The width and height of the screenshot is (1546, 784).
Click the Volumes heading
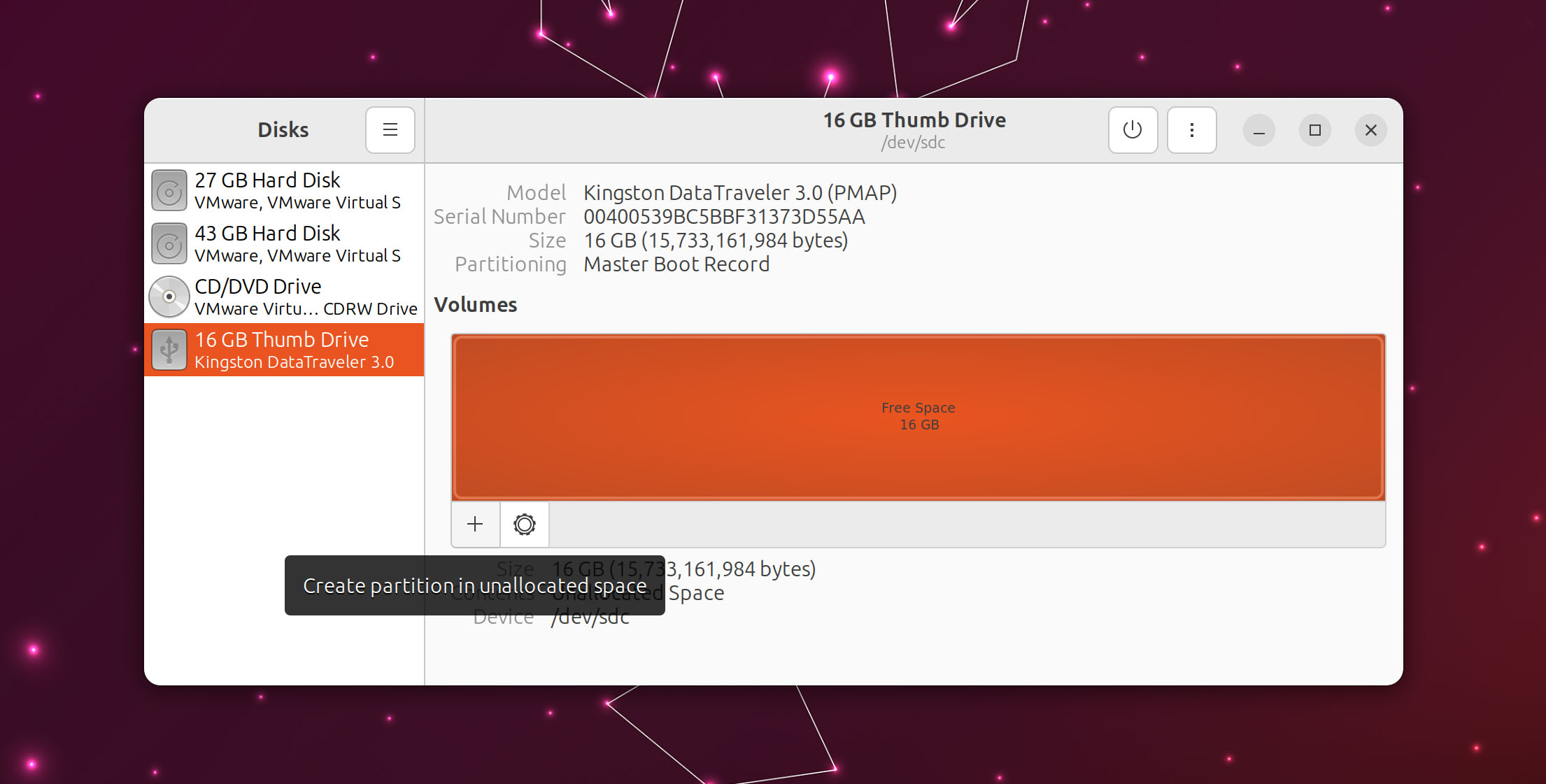point(476,305)
